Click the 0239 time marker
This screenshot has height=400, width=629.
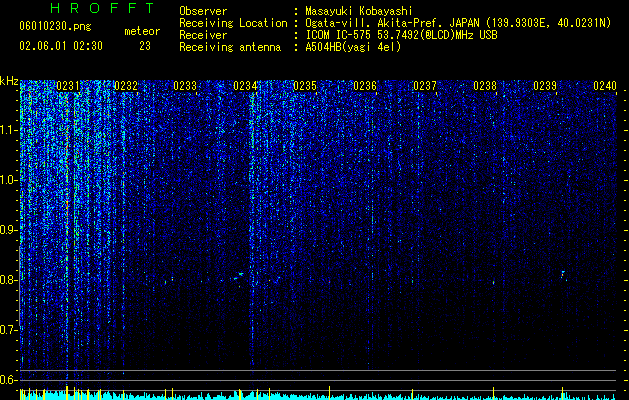(x=545, y=86)
